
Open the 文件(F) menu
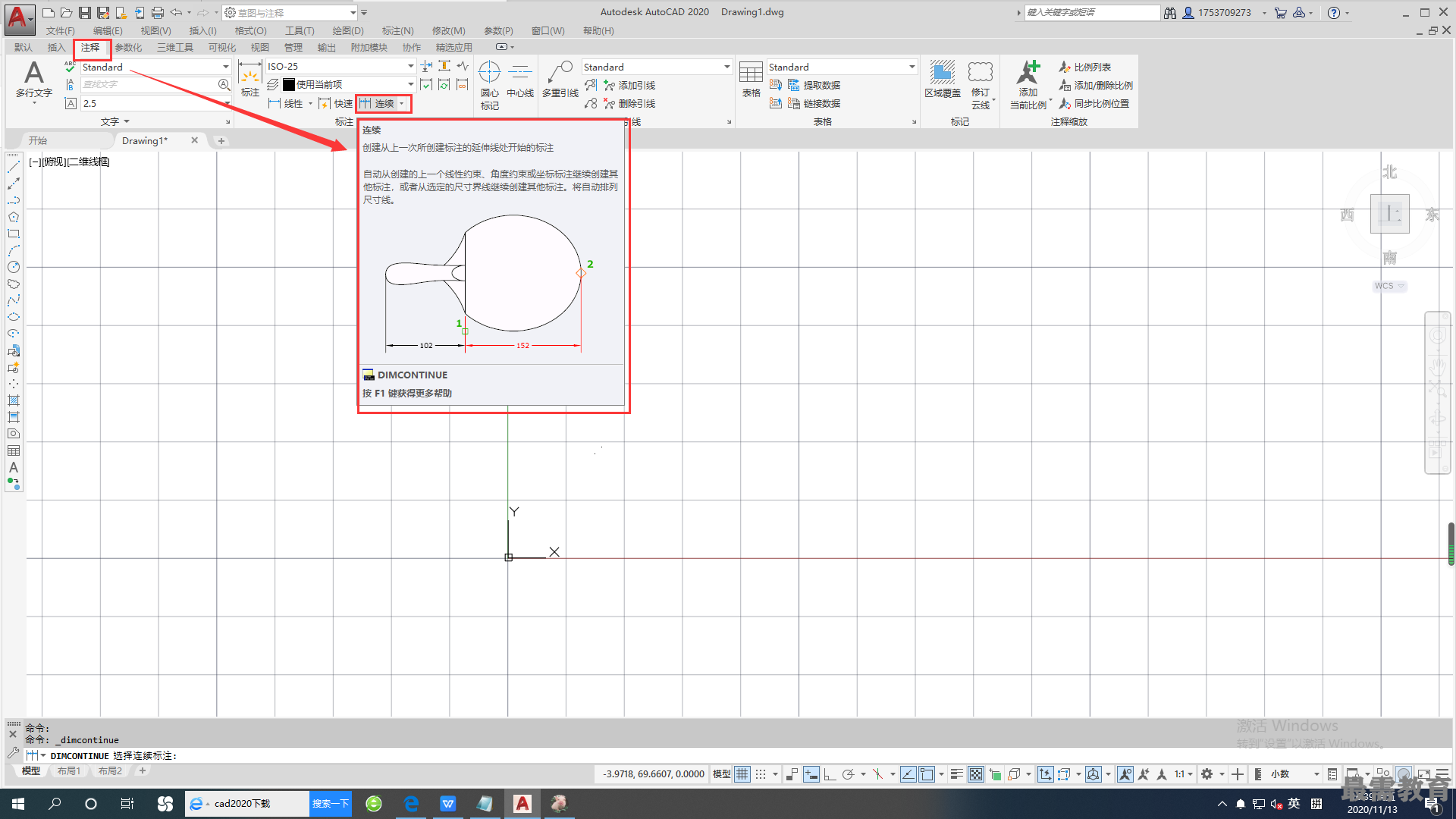60,30
